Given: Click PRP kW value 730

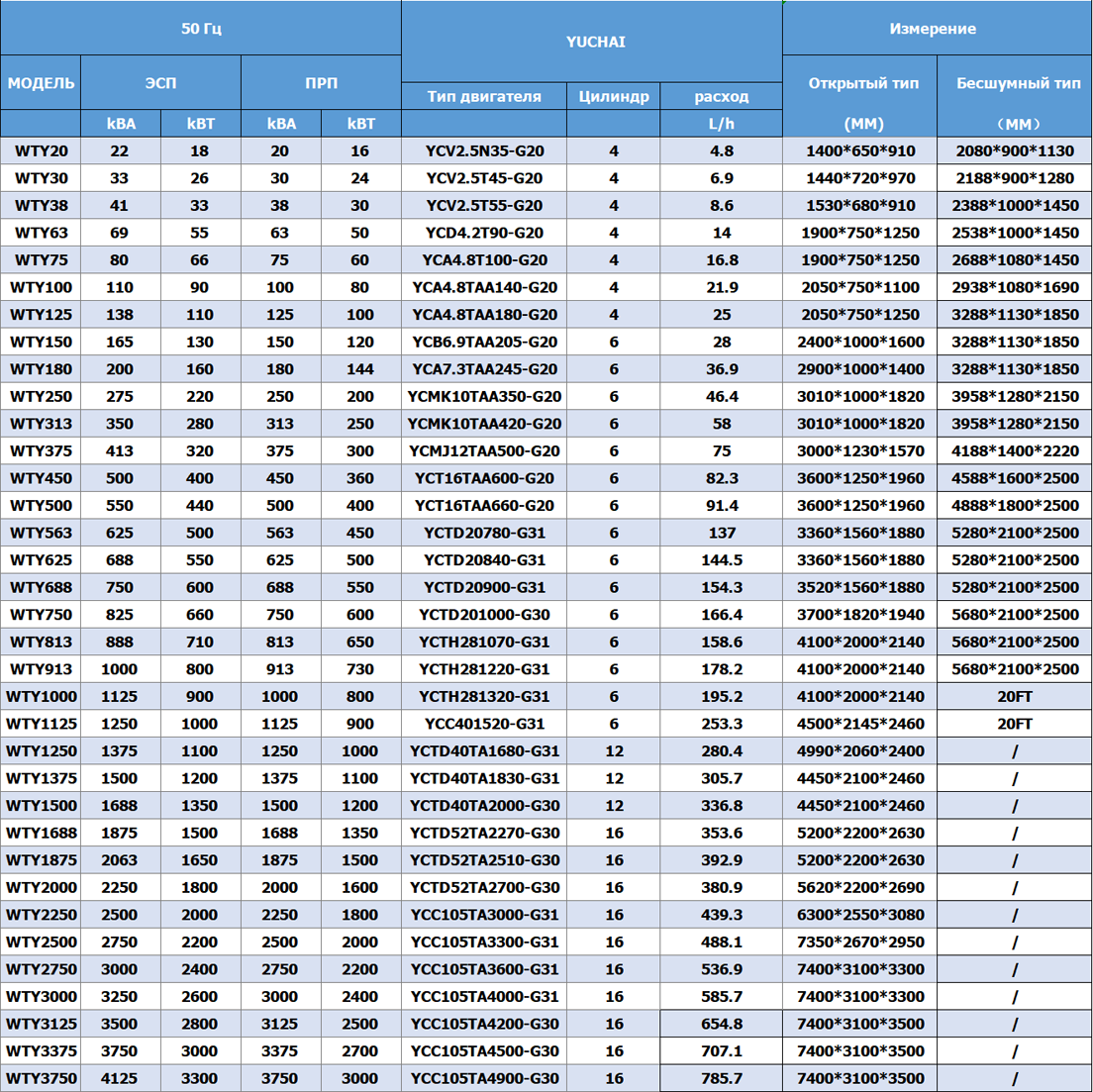Looking at the screenshot, I should [x=359, y=669].
